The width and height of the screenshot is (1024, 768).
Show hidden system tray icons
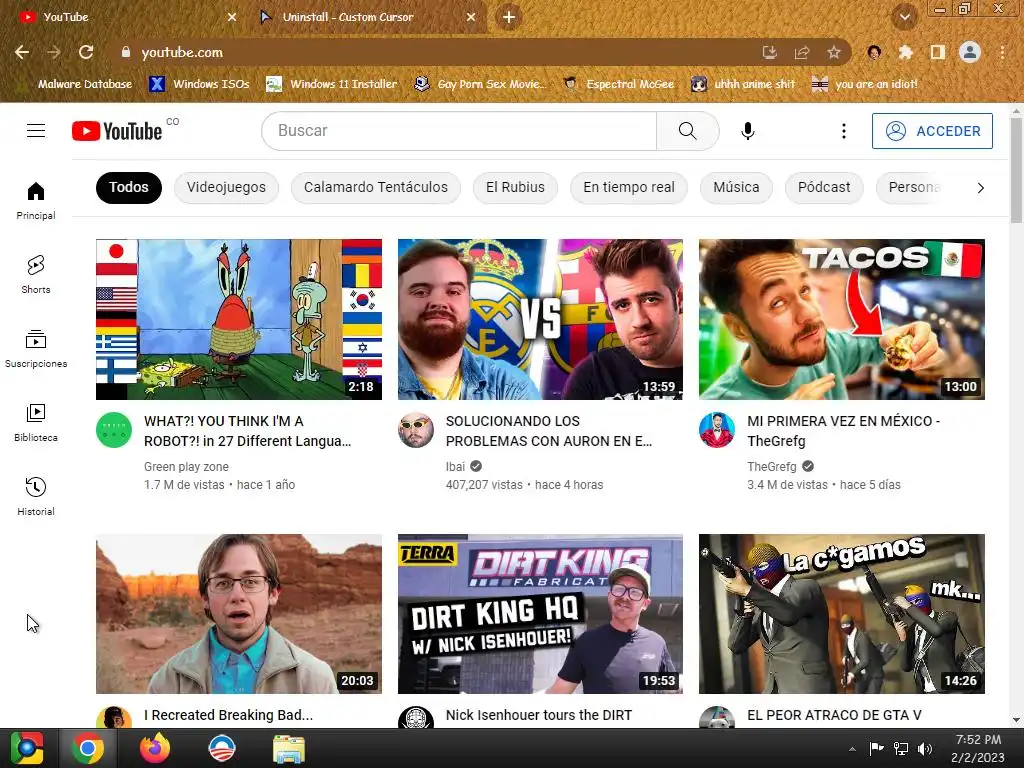click(x=852, y=749)
